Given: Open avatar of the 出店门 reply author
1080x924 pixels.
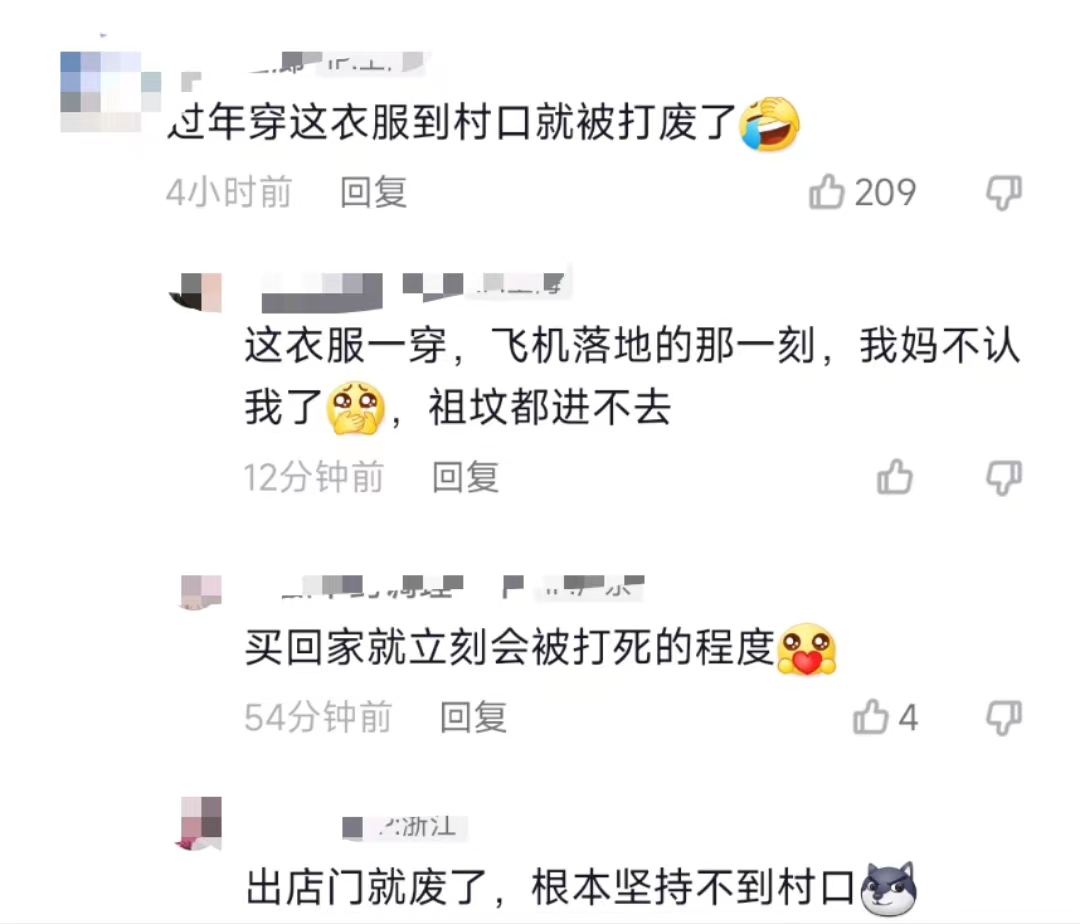Looking at the screenshot, I should 200,823.
